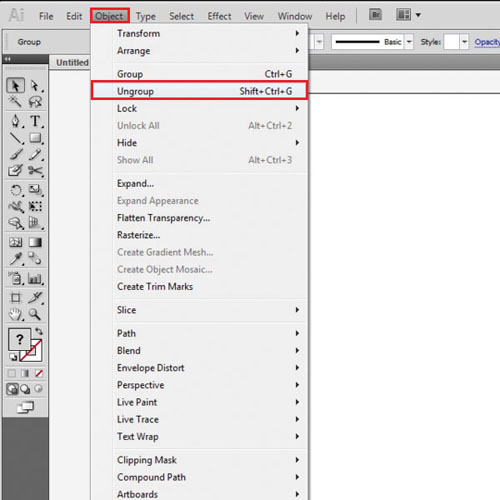Pick the Eyedropper tool

point(15,258)
